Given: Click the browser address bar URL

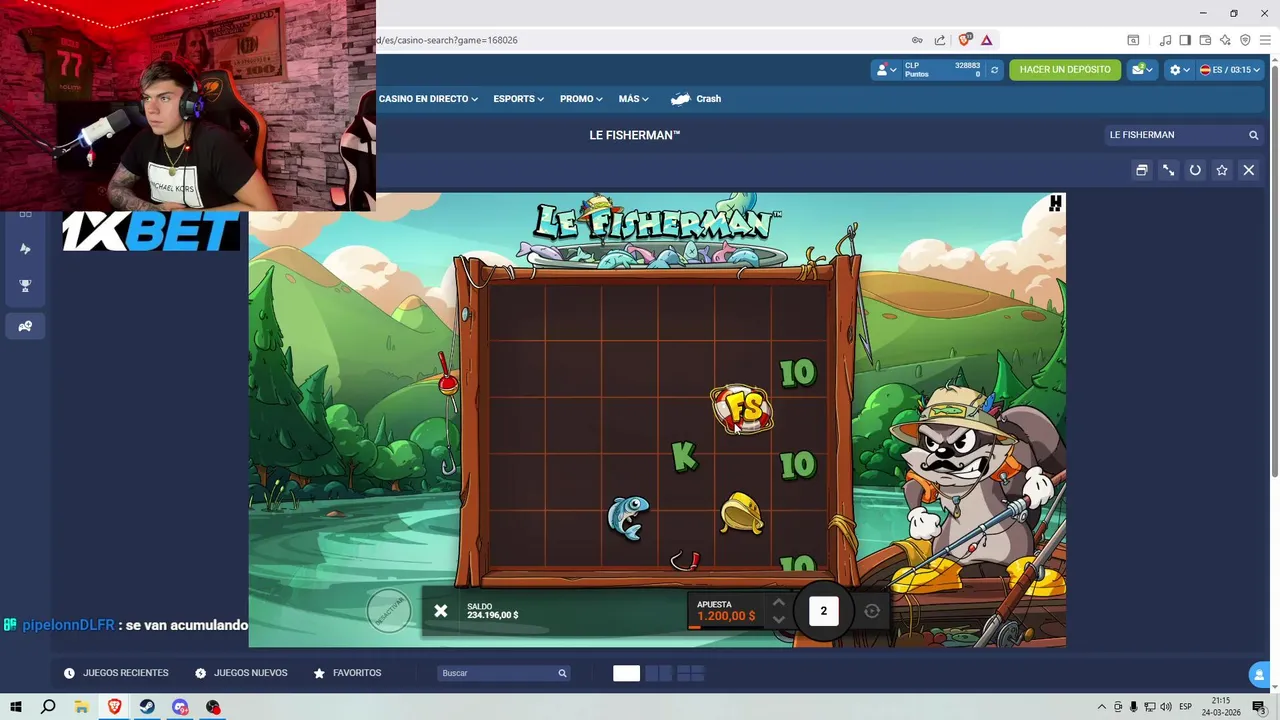Looking at the screenshot, I should [x=447, y=40].
